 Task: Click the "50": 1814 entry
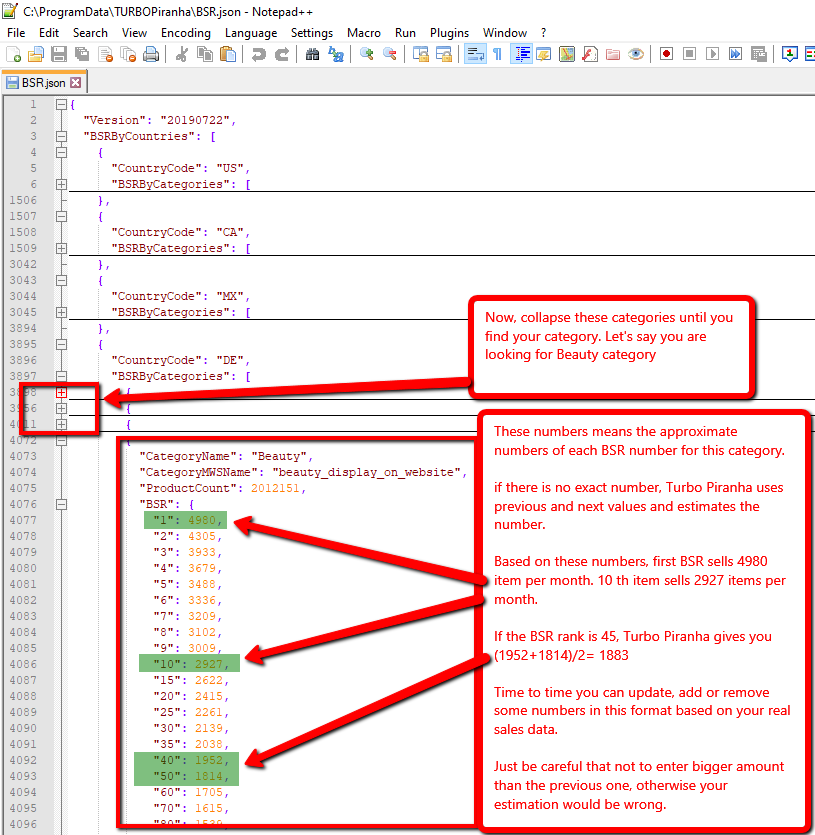pyautogui.click(x=191, y=776)
